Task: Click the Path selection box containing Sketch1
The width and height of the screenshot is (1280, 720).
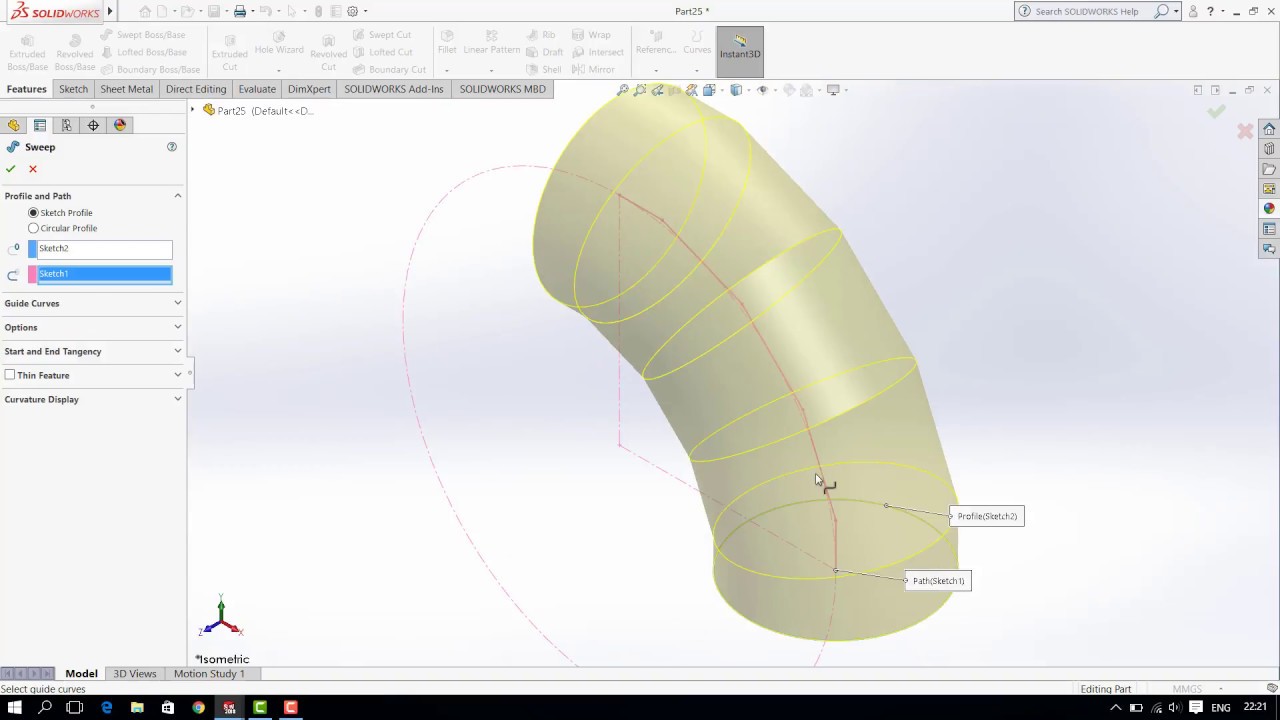Action: pos(104,274)
